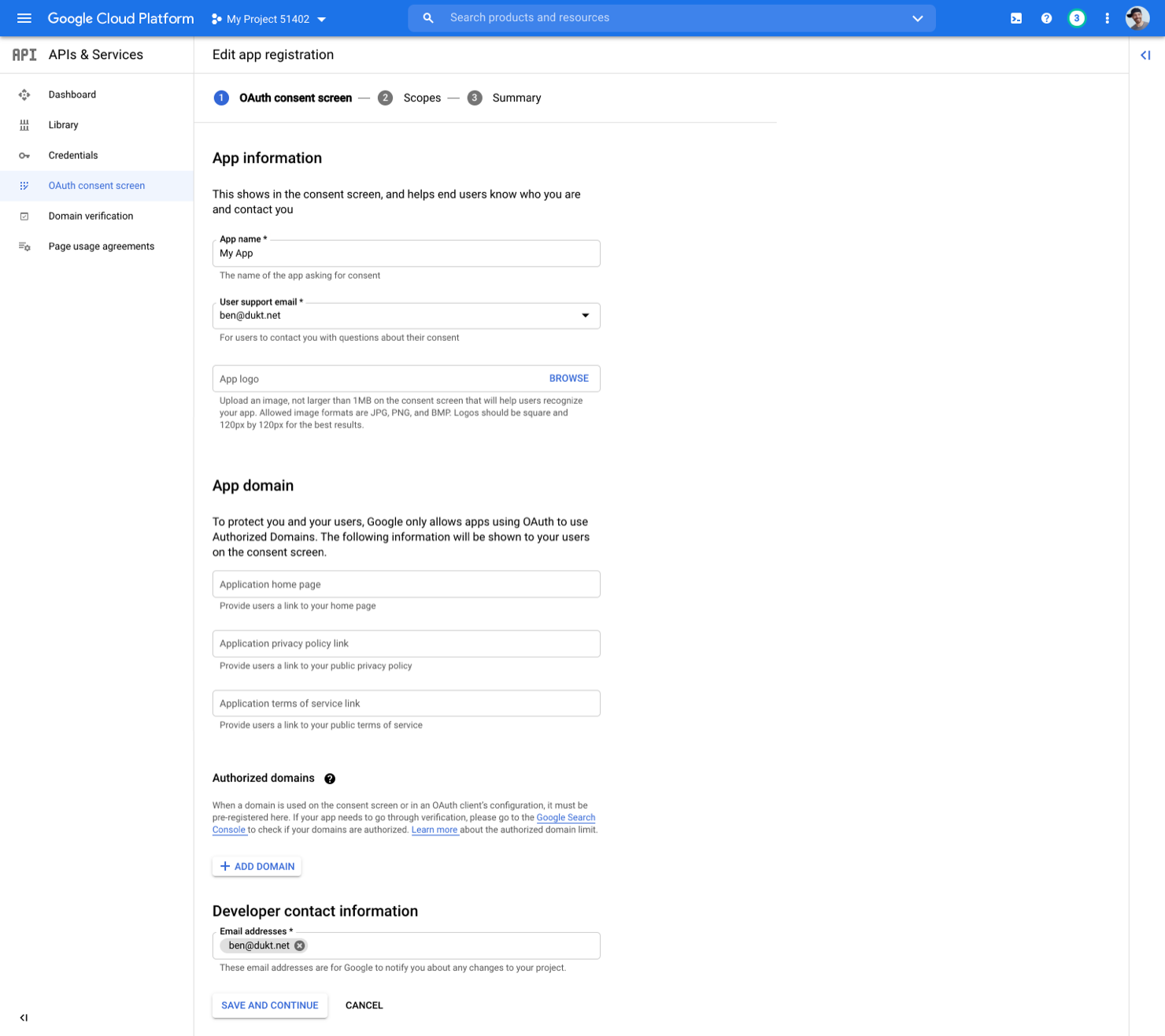The height and width of the screenshot is (1036, 1165).
Task: Click SAVE AND CONTINUE
Action: (269, 1005)
